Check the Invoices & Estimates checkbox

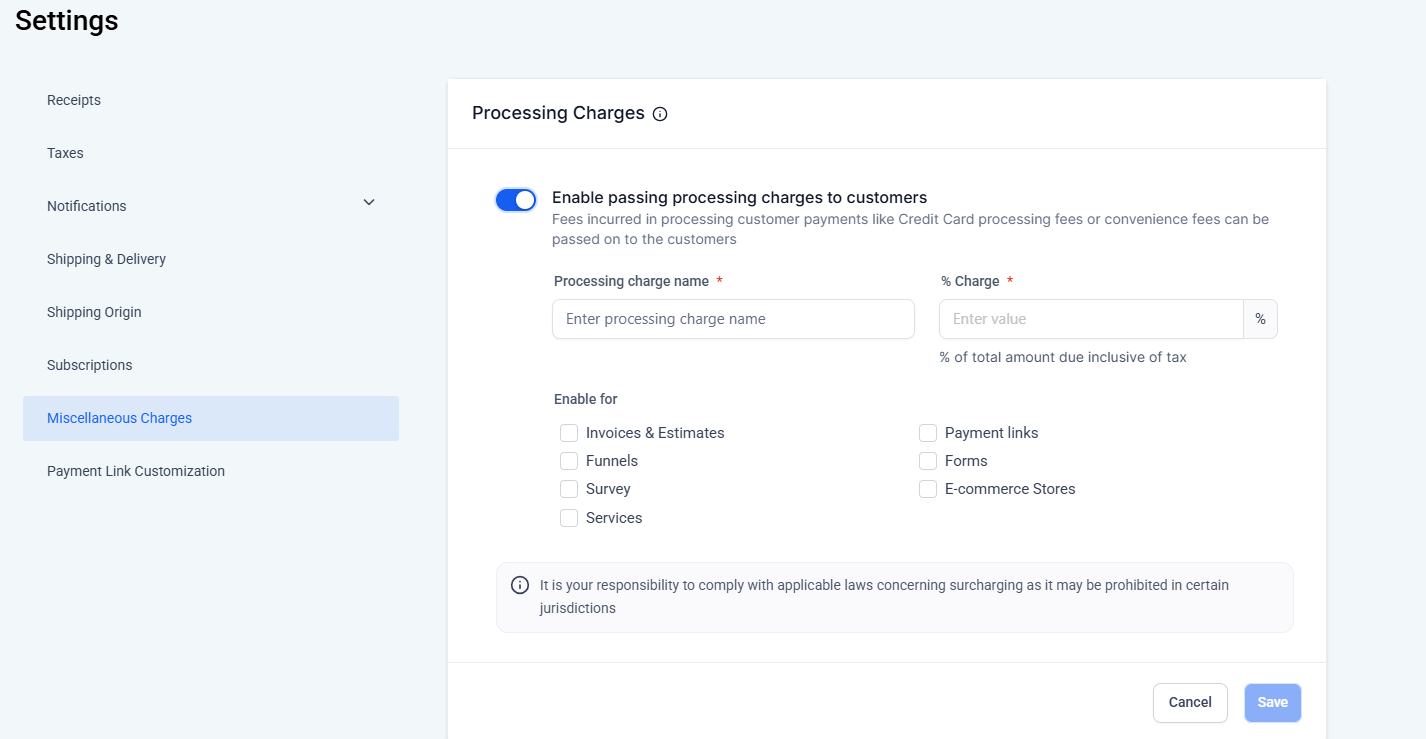click(569, 433)
